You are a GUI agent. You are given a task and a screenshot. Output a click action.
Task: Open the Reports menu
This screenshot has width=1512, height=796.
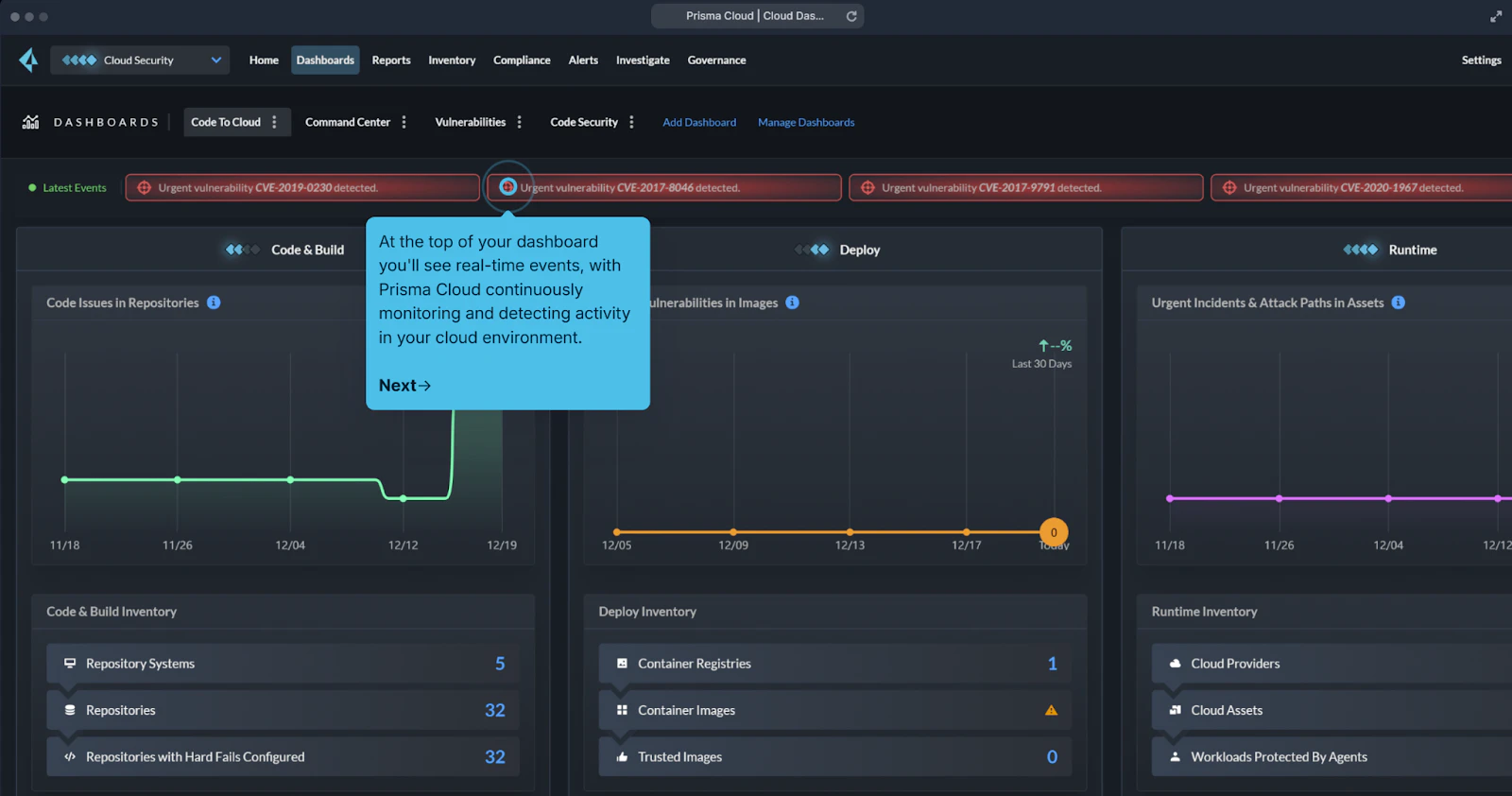391,60
